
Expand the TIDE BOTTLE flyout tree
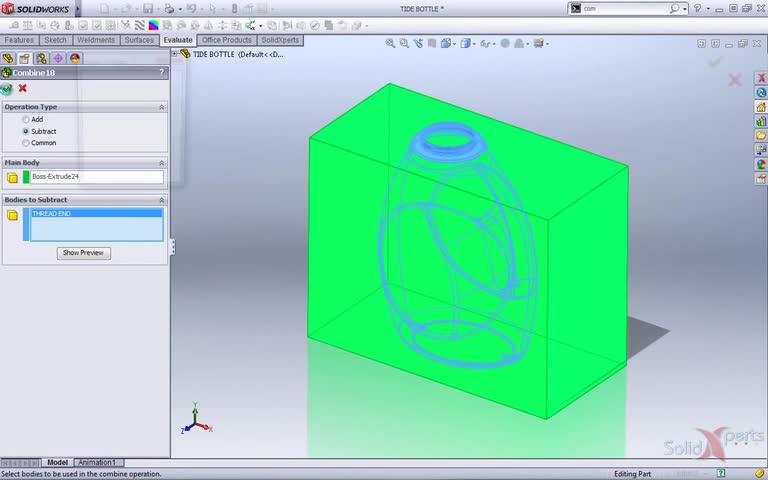click(174, 53)
